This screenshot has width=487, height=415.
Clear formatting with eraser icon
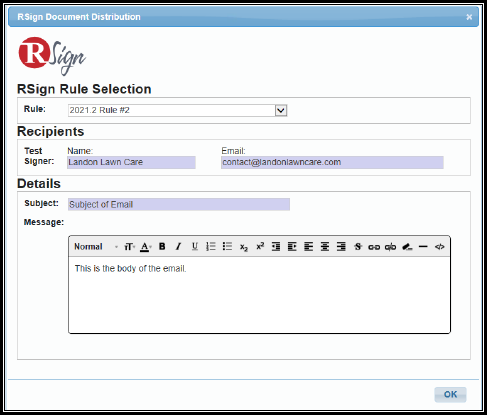(407, 247)
